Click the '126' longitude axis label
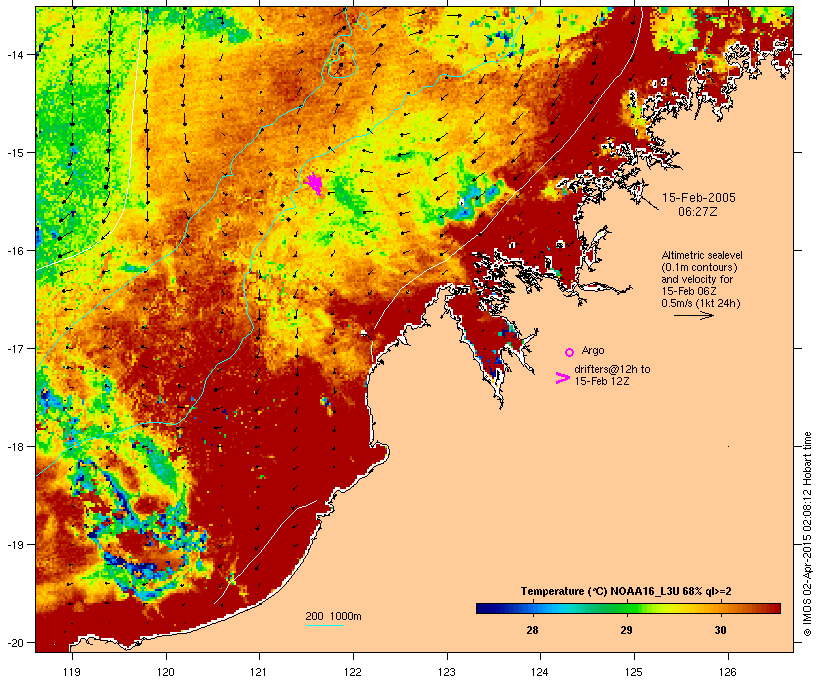The image size is (820, 680). tap(728, 672)
